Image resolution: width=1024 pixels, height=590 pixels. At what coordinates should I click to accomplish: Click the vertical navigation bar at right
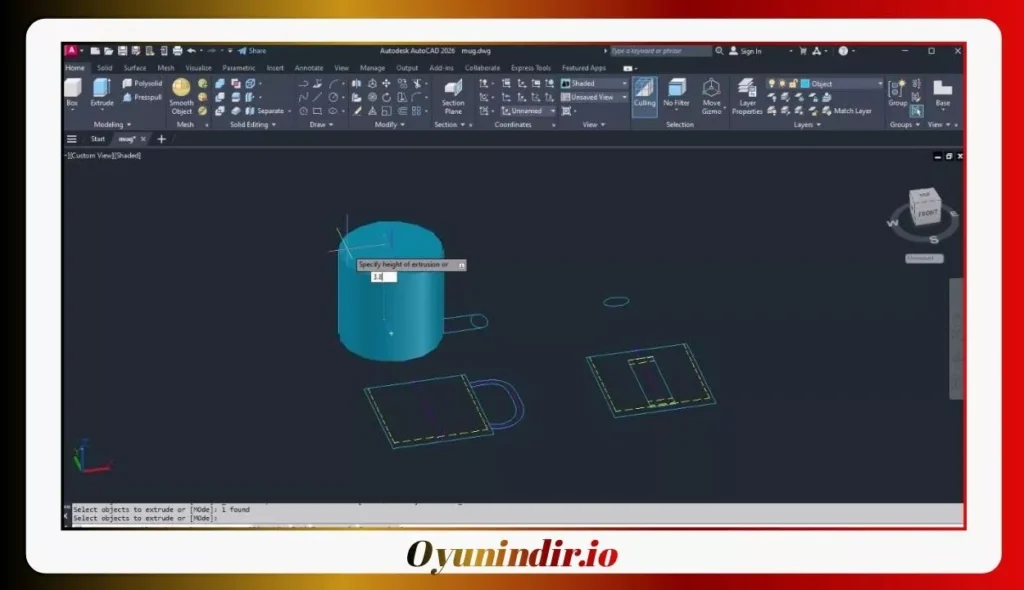click(956, 338)
